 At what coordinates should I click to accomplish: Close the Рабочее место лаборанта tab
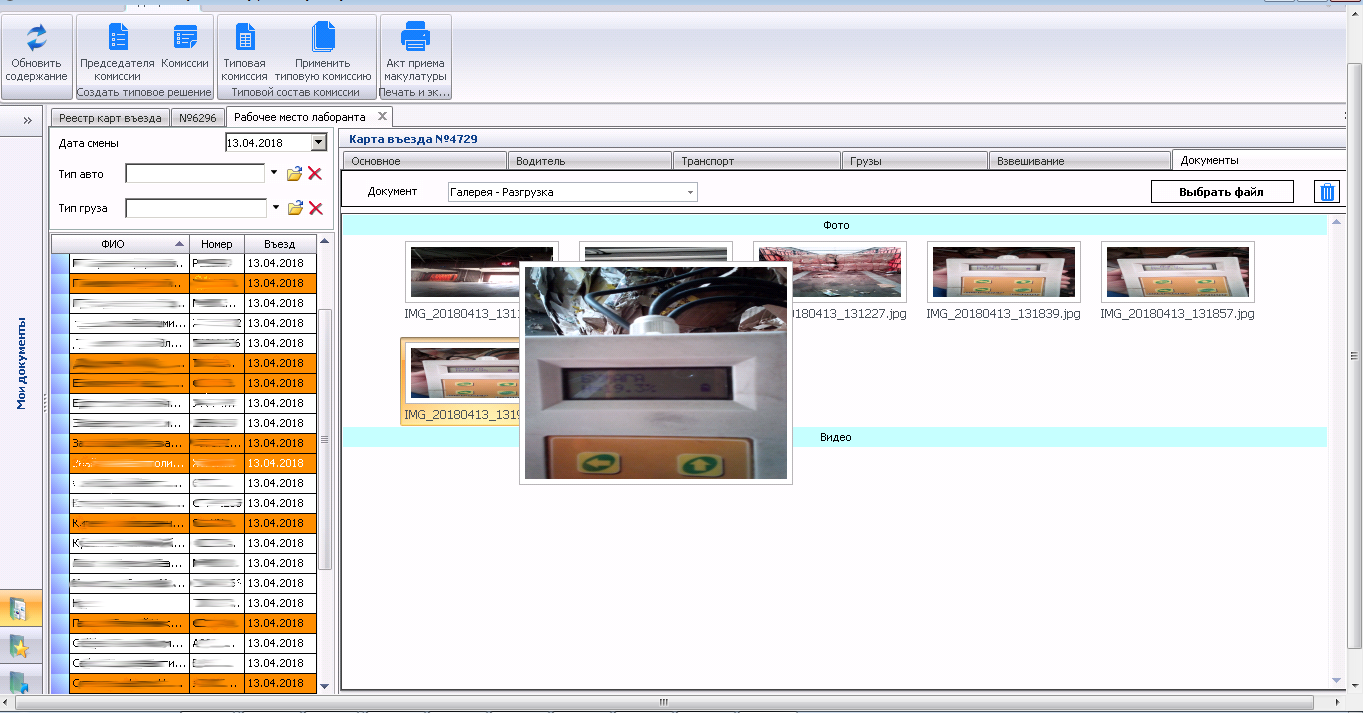pos(382,117)
